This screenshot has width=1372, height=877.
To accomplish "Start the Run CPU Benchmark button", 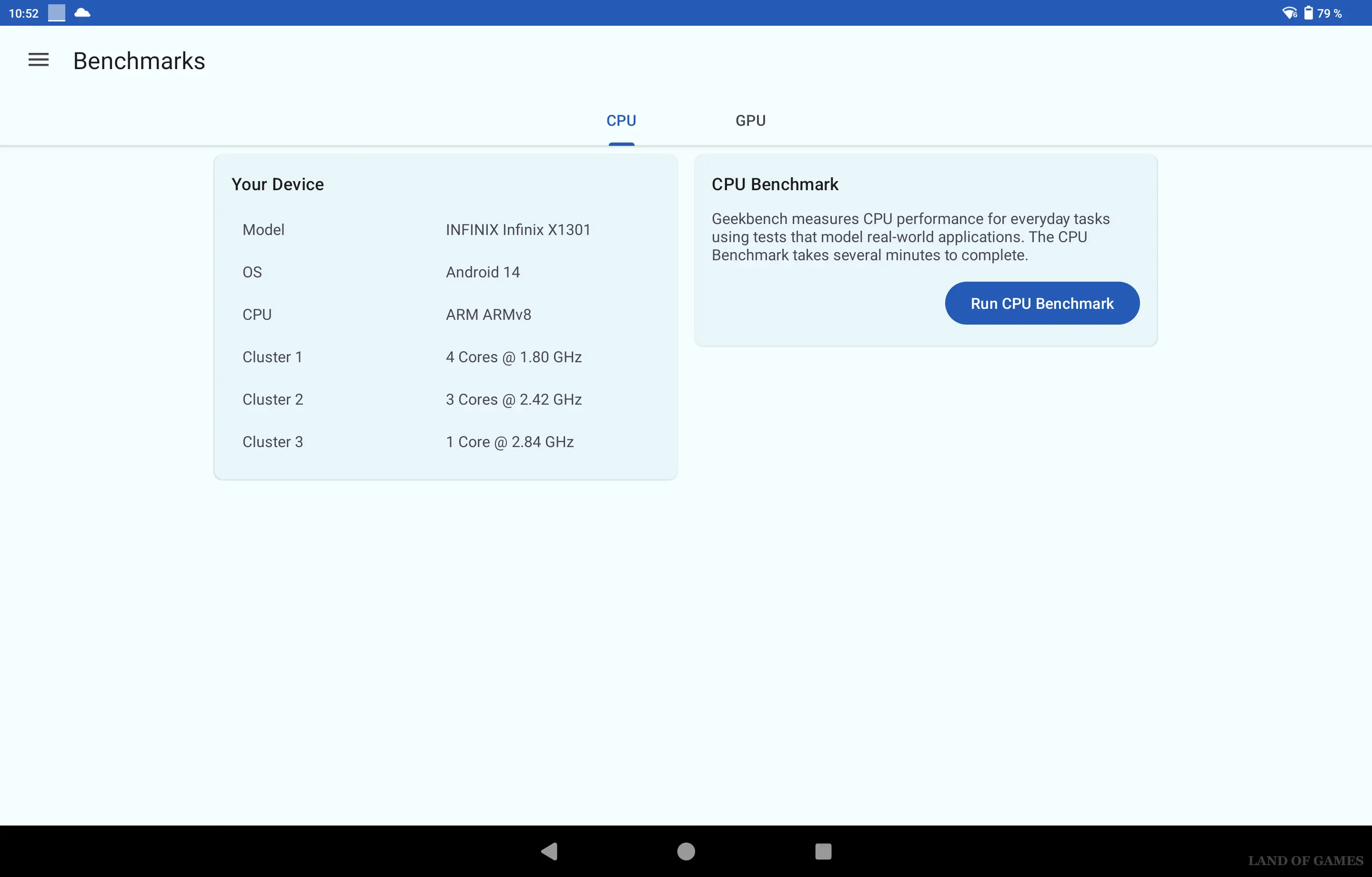I will tap(1041, 303).
